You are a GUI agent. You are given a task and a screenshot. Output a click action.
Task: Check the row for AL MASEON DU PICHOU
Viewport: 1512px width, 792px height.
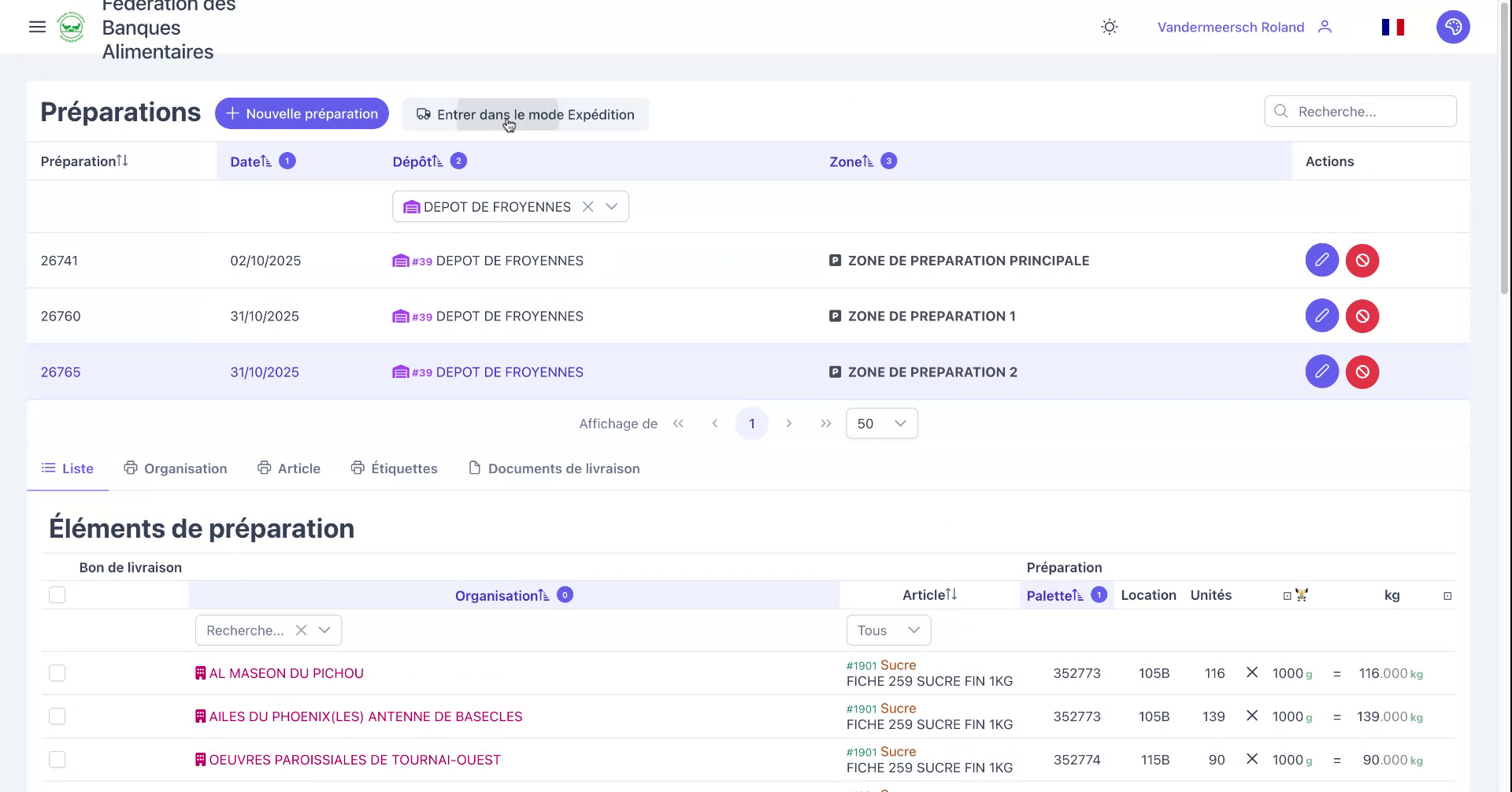click(57, 673)
